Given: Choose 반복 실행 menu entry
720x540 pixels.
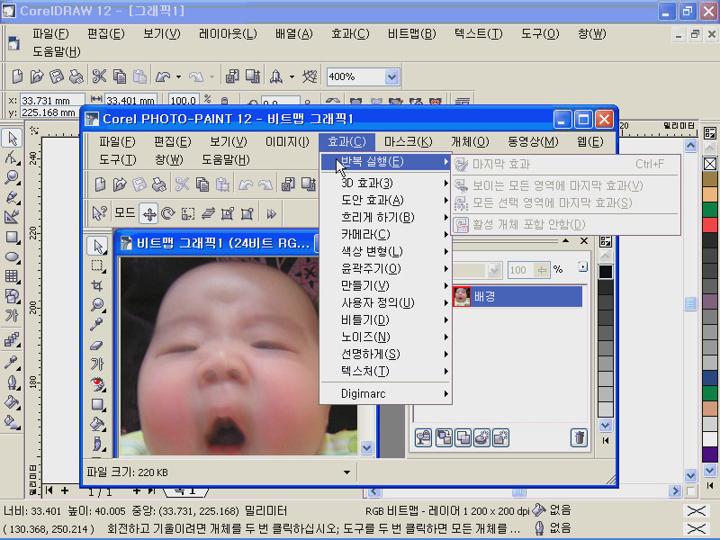Looking at the screenshot, I should [x=386, y=162].
